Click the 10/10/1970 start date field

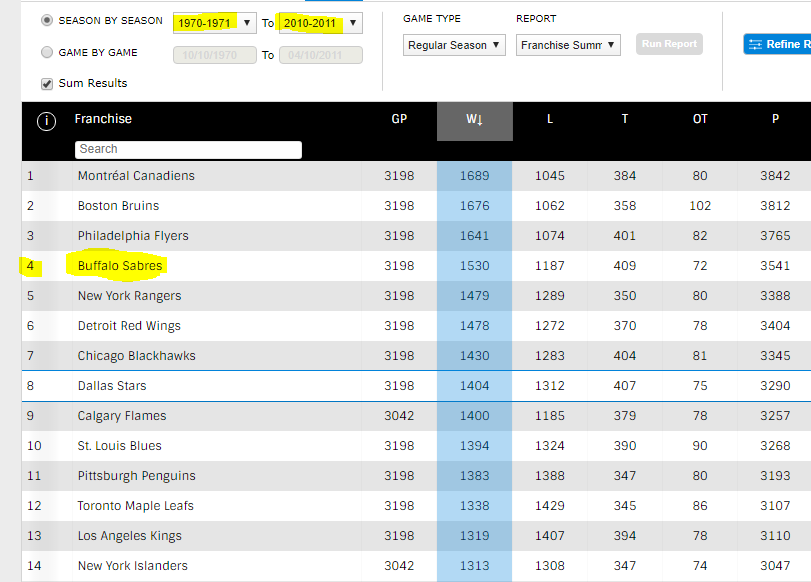215,55
